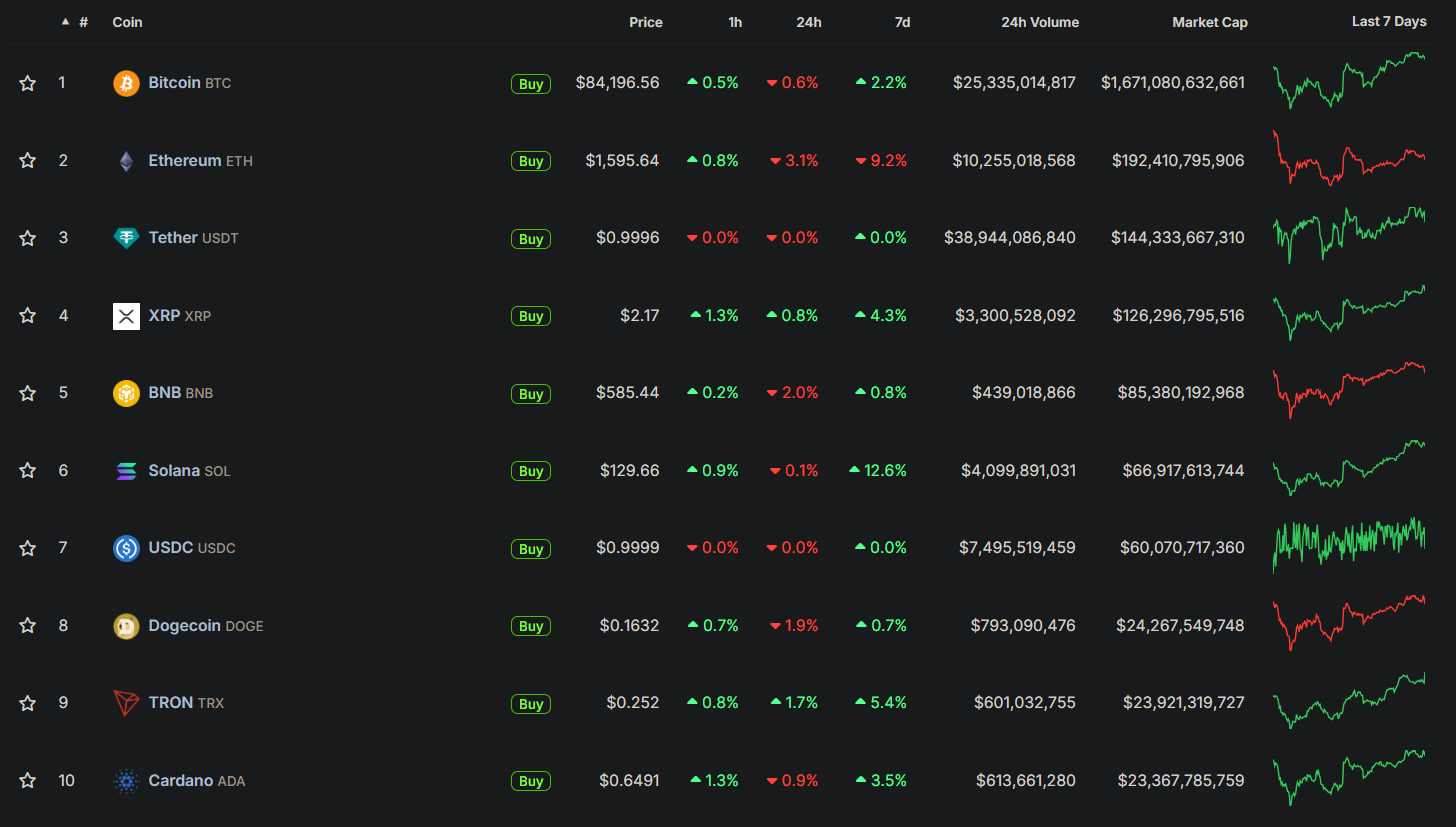Open the Ethereum coin logo
The image size is (1456, 827).
point(126,161)
